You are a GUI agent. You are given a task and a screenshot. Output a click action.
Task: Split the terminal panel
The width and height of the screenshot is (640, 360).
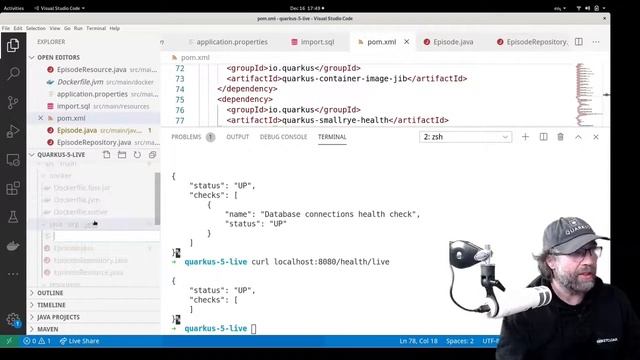[x=543, y=137]
